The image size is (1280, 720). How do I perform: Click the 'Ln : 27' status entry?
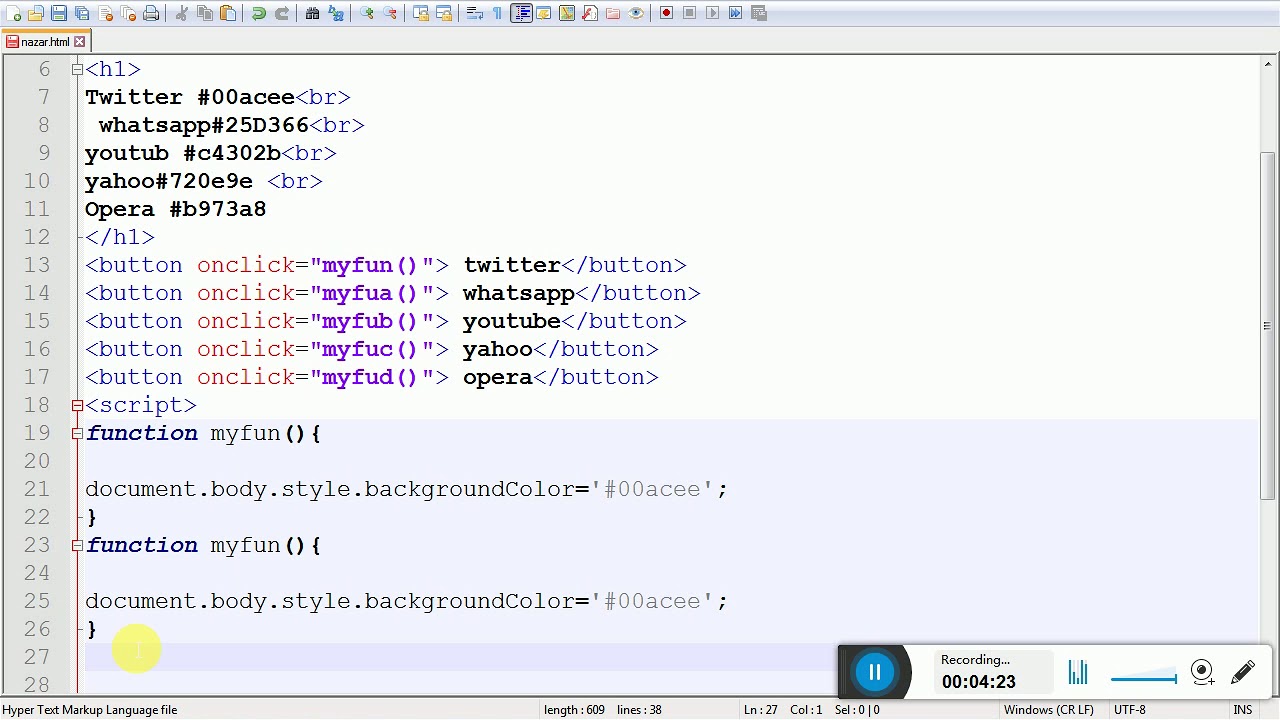click(x=761, y=710)
